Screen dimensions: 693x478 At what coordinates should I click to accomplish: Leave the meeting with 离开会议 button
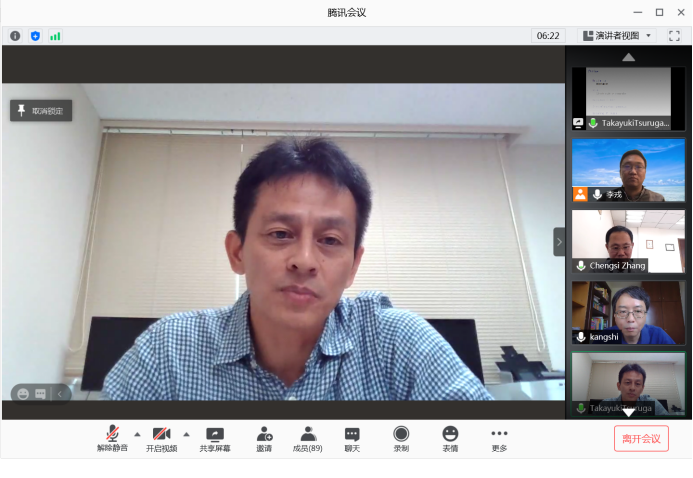point(641,438)
